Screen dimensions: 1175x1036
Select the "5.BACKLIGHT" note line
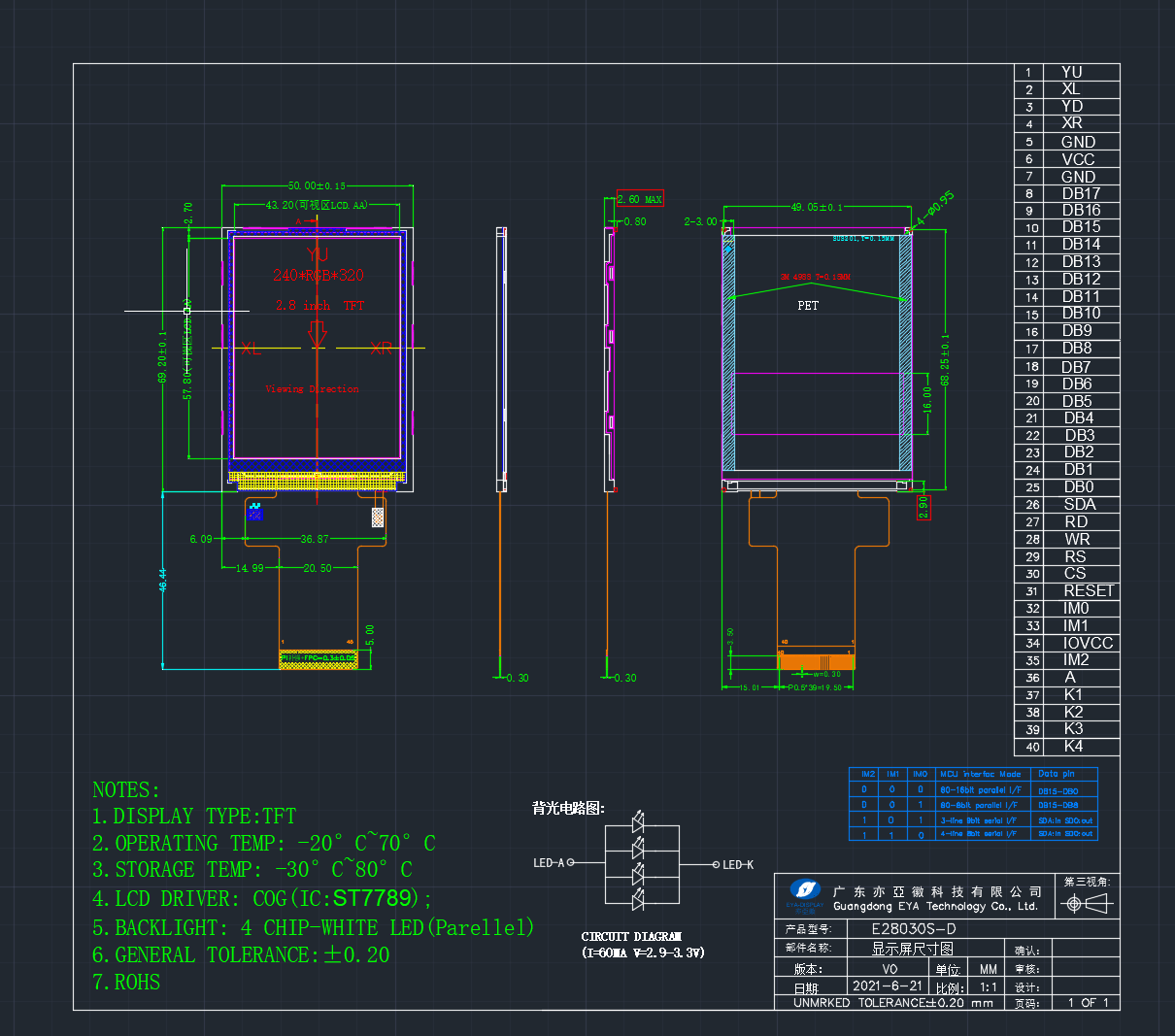point(314,927)
